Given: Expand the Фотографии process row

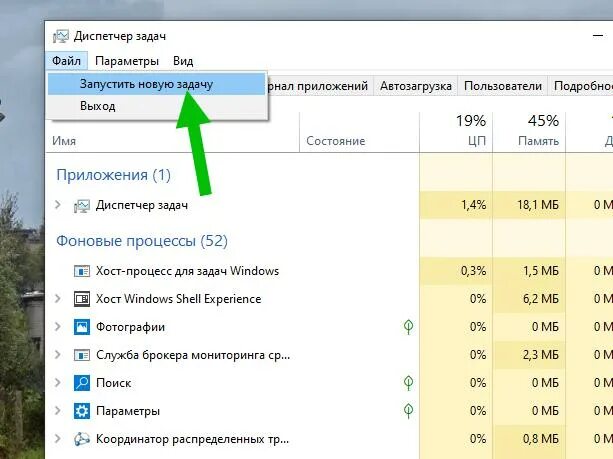Looking at the screenshot, I should click(58, 326).
